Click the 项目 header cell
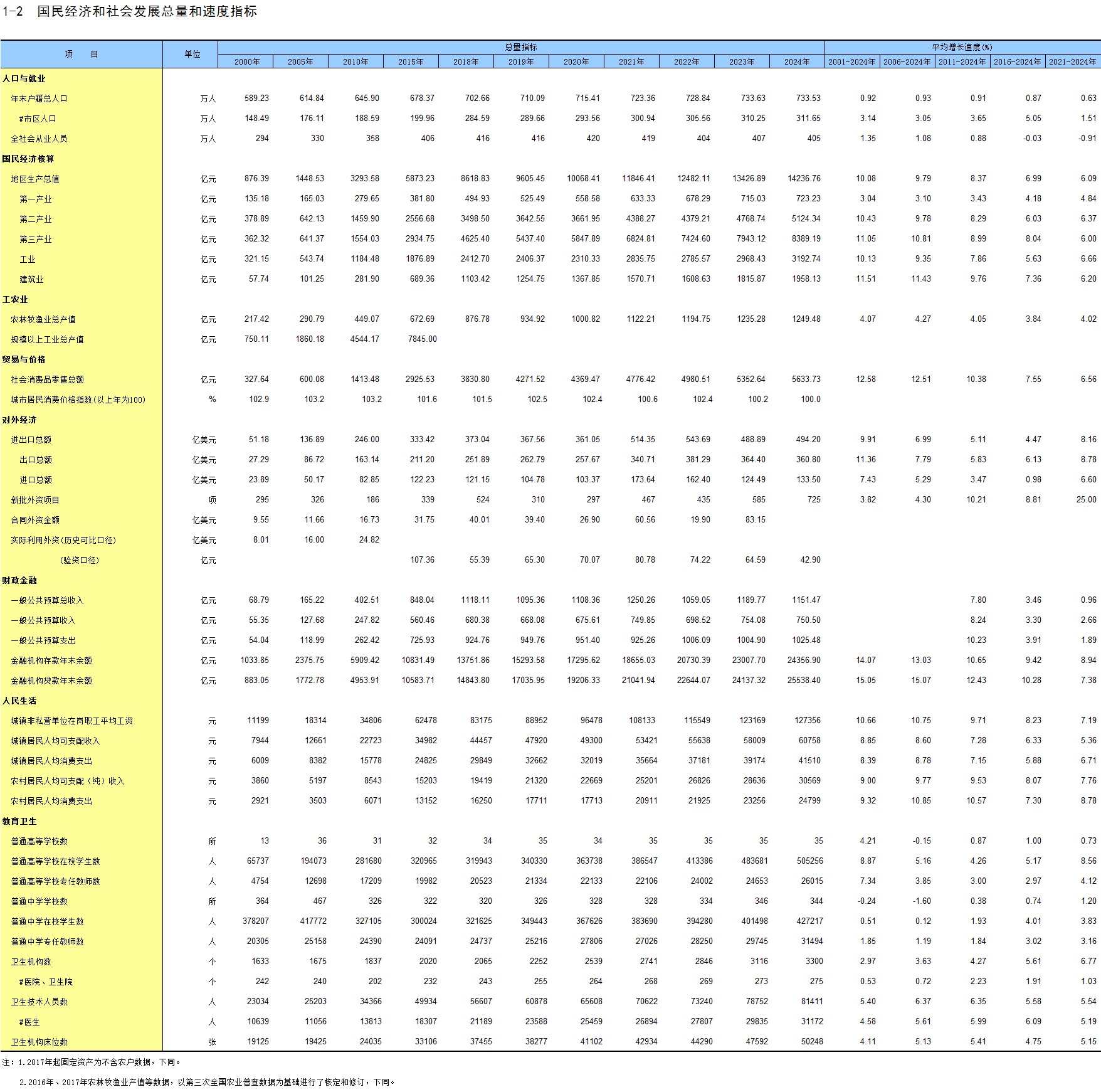Viewport: 1101px width, 1092px height. coord(82,55)
